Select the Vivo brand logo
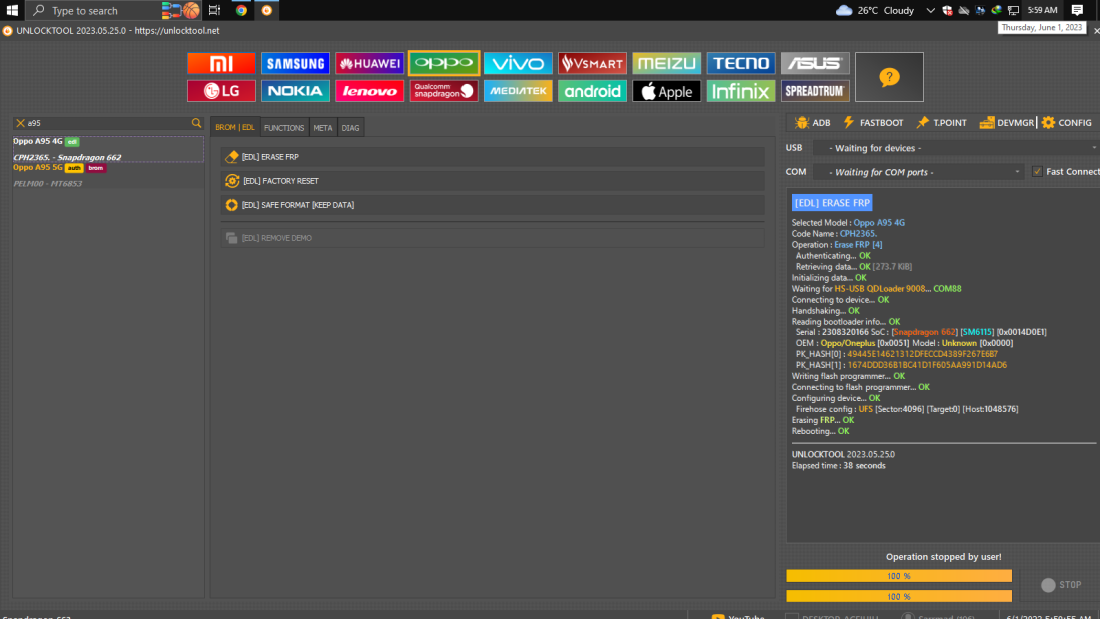The width and height of the screenshot is (1100, 619). click(x=518, y=63)
